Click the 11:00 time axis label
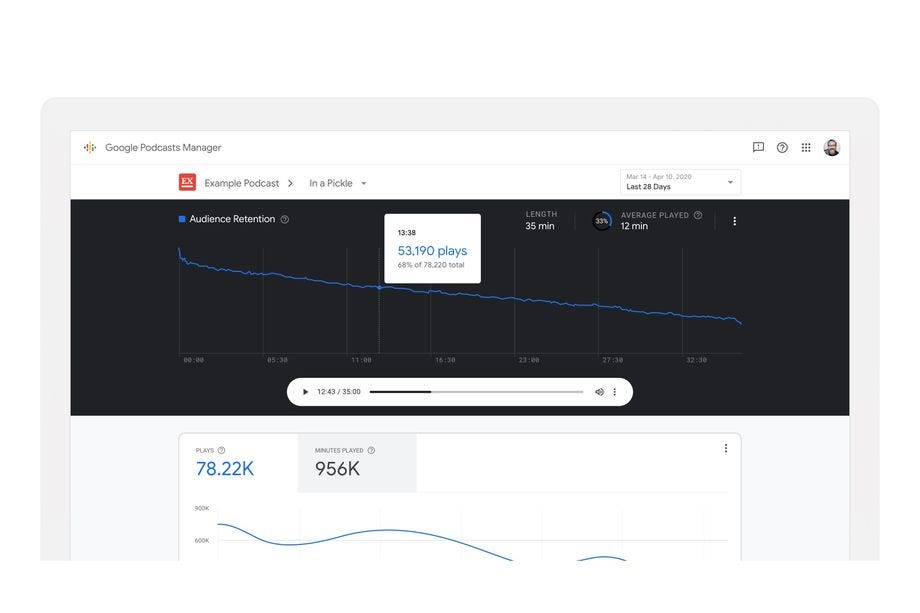Viewport: 920px width, 613px height. pos(361,360)
